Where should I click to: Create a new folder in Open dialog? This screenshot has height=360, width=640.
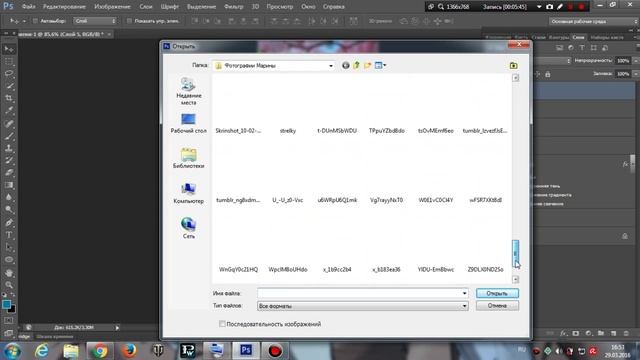368,65
